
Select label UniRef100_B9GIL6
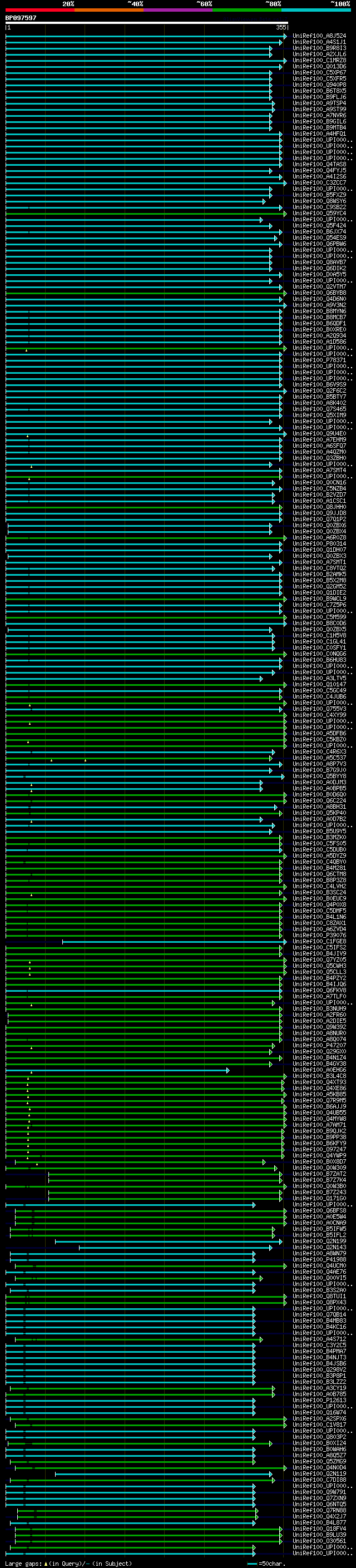click(x=319, y=121)
